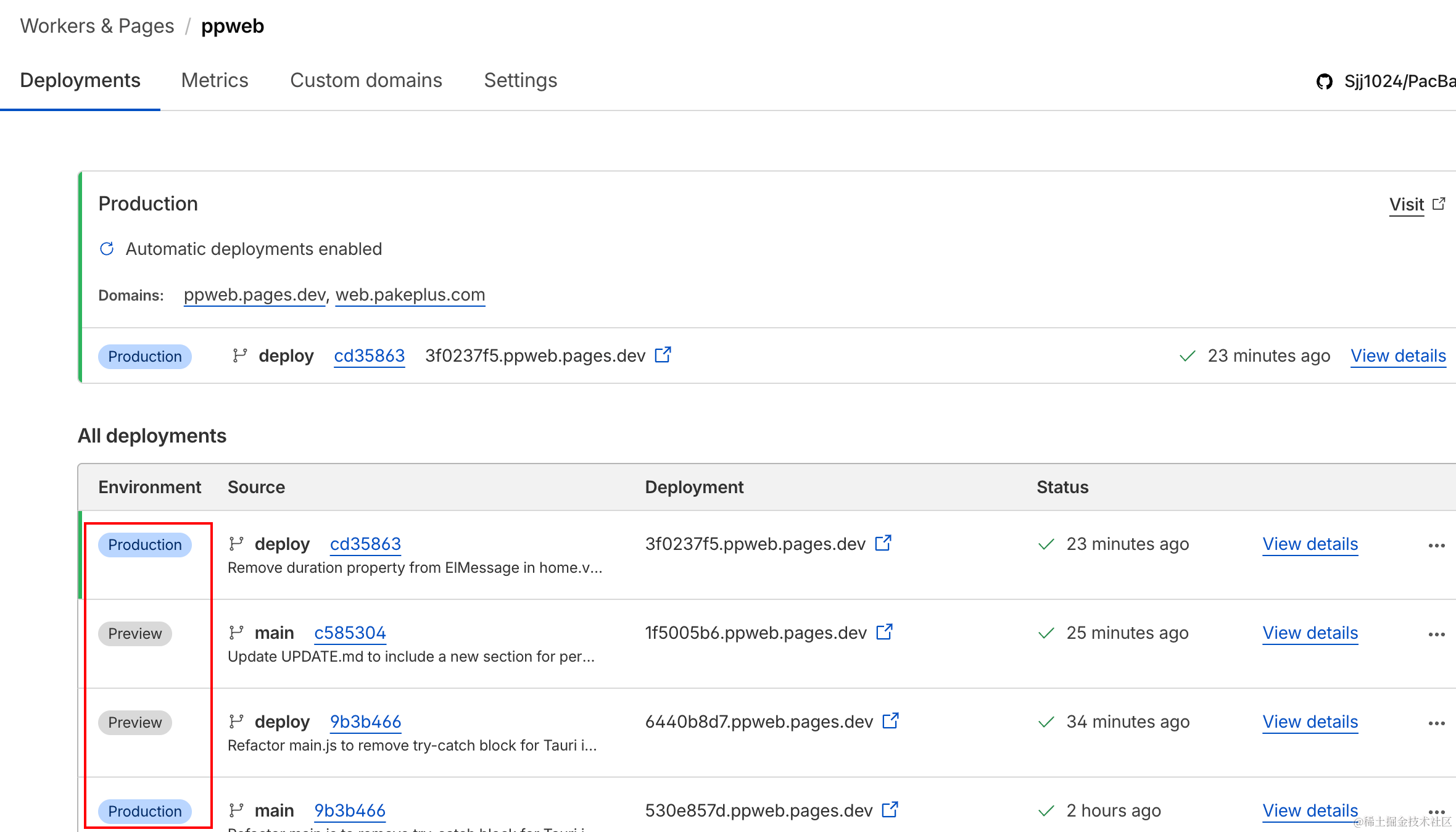This screenshot has width=1456, height=832.
Task: Open more options for c585304 deployment
Action: (1436, 634)
